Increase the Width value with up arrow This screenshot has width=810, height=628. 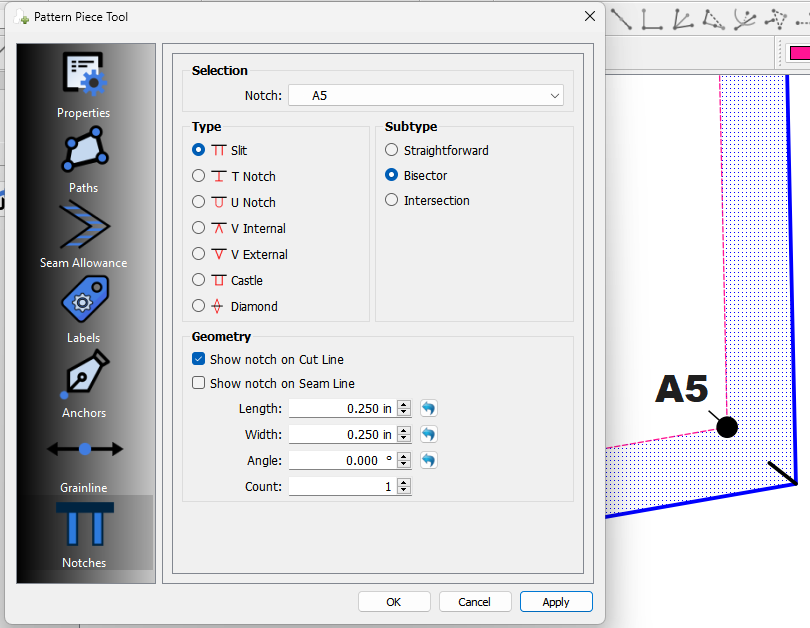[404, 430]
